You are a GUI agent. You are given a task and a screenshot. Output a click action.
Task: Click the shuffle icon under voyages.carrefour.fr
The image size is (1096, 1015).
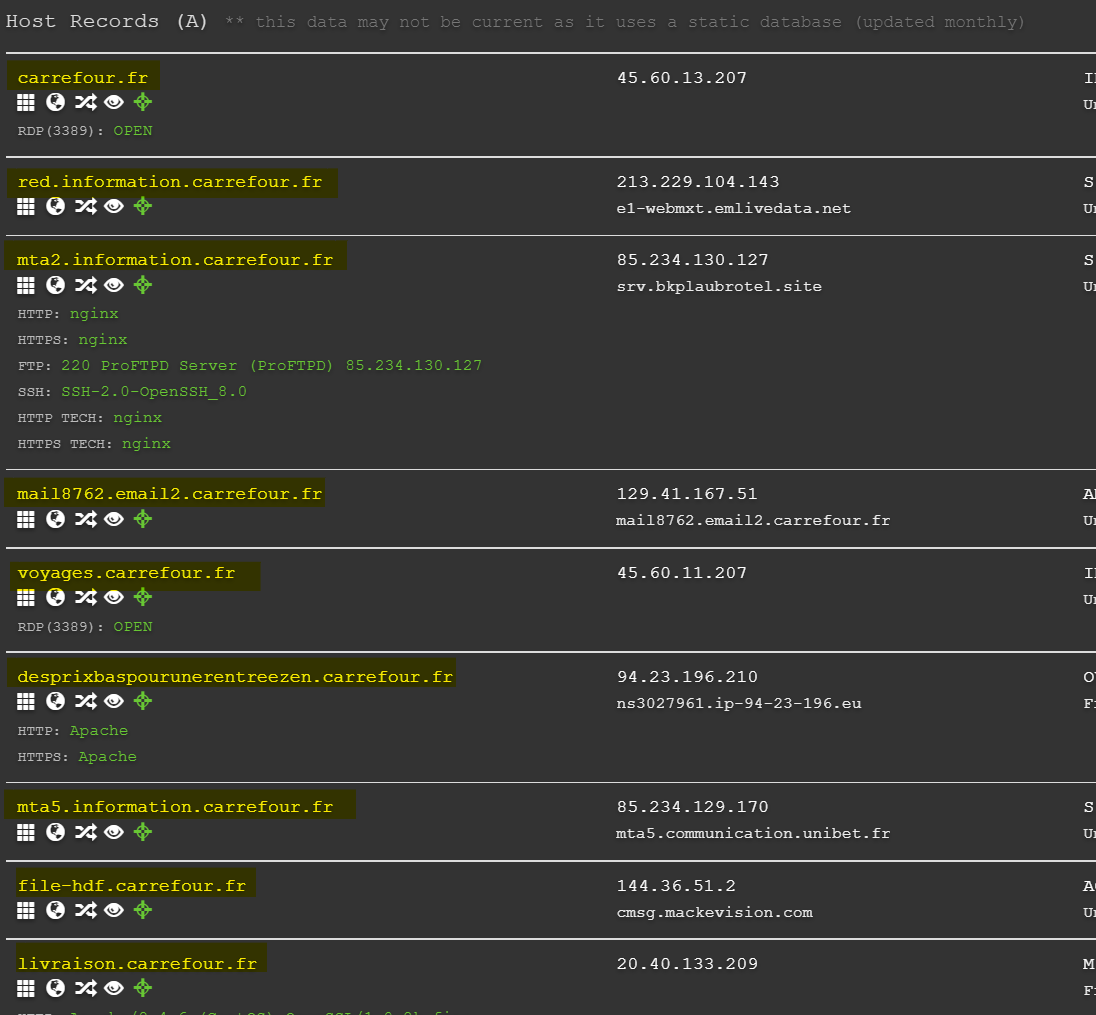click(x=85, y=598)
